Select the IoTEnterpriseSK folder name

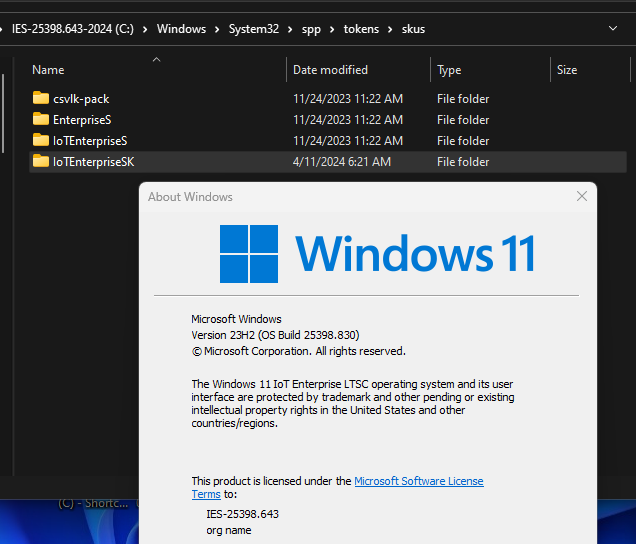tap(94, 162)
